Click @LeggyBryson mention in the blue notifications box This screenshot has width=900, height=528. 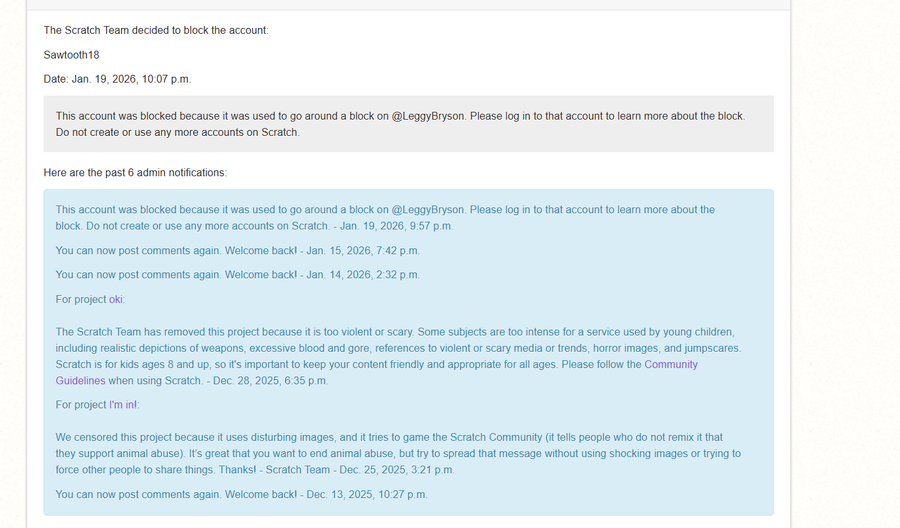point(428,210)
